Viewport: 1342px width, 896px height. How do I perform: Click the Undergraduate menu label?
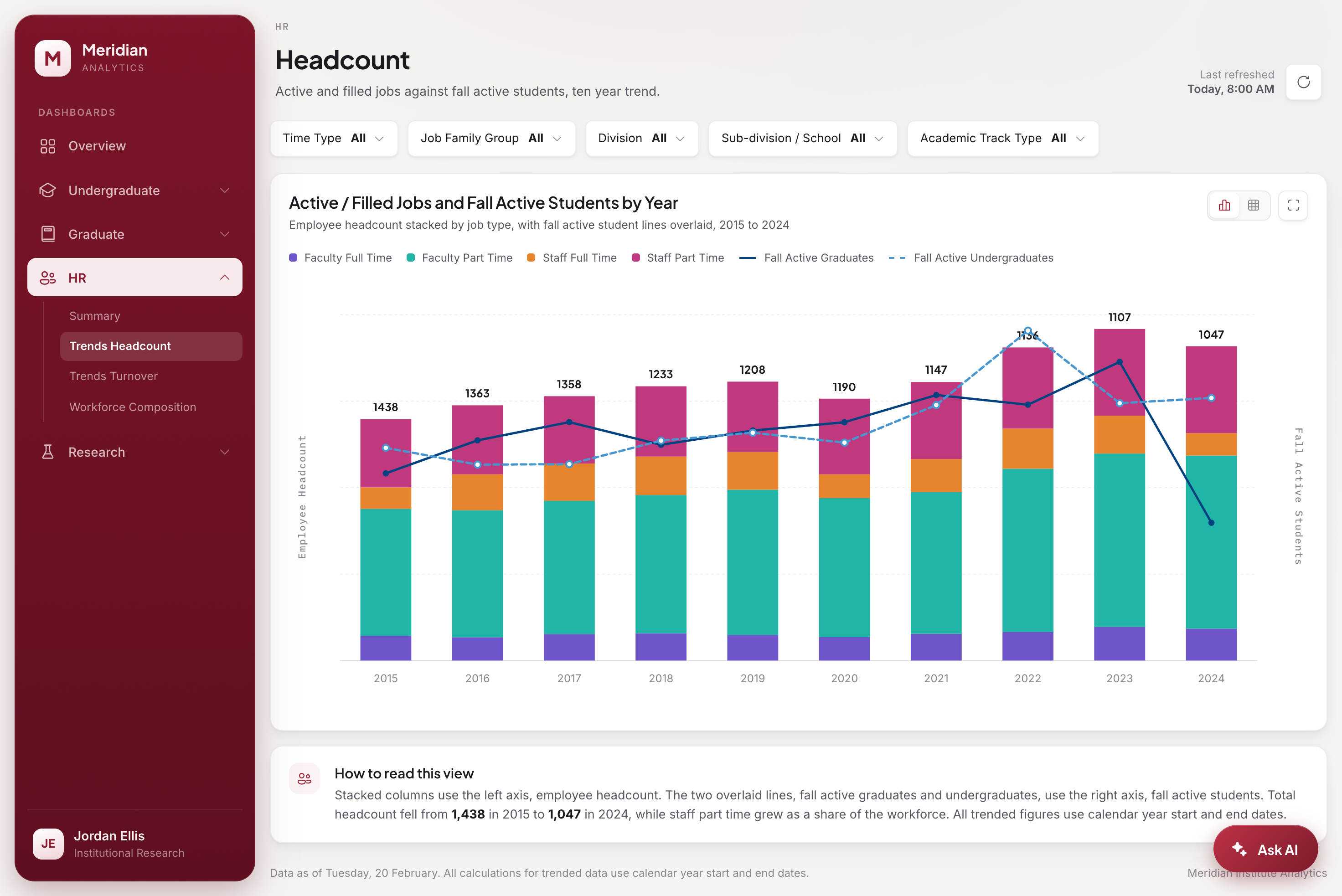pyautogui.click(x=114, y=191)
